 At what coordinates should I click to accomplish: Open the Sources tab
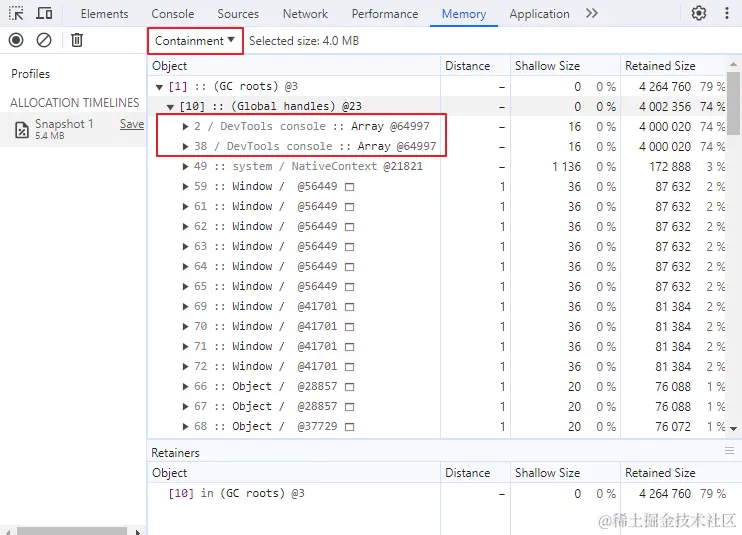pos(238,14)
